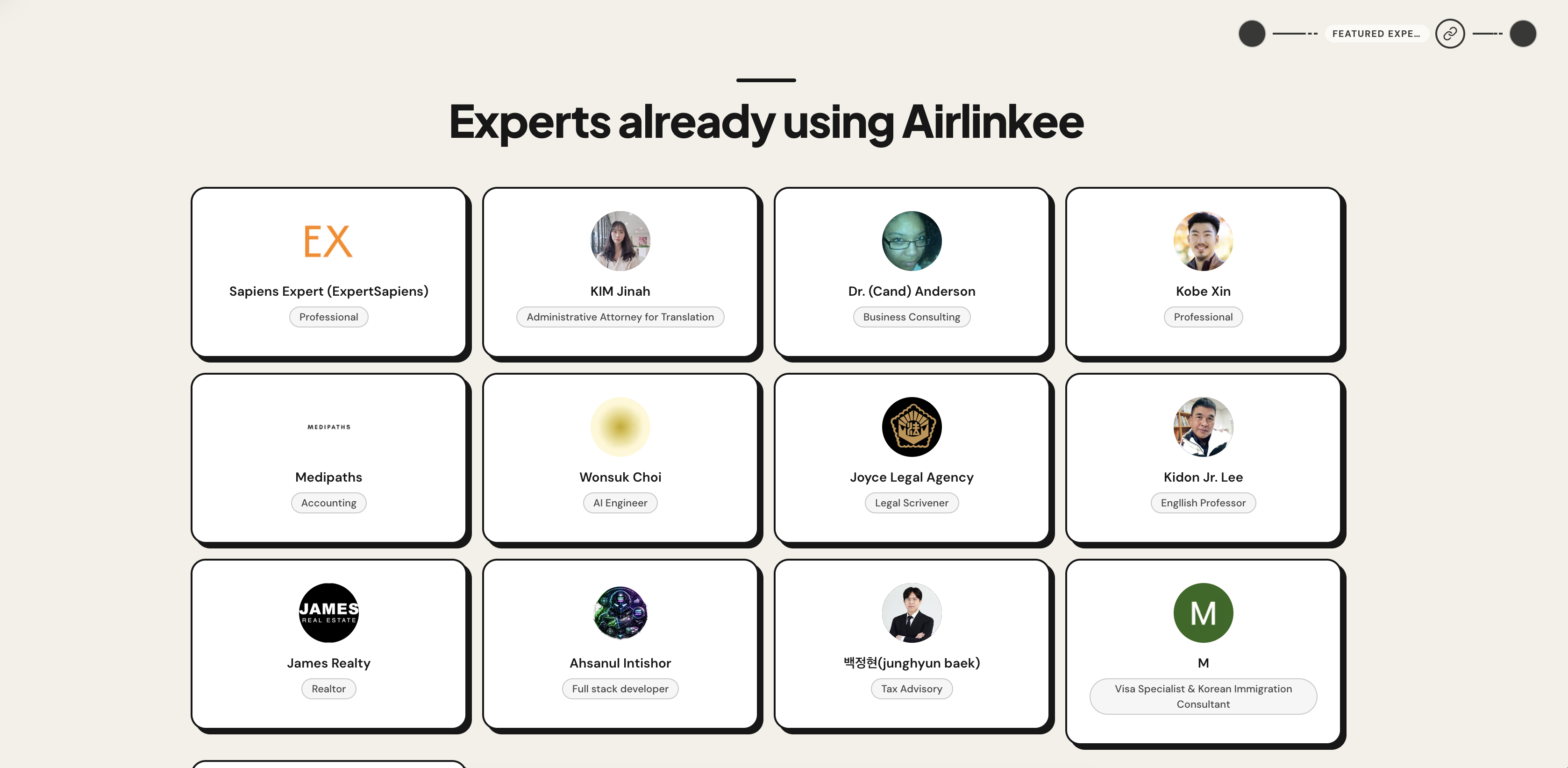This screenshot has height=768, width=1568.
Task: Select the green M avatar icon
Action: [1203, 613]
